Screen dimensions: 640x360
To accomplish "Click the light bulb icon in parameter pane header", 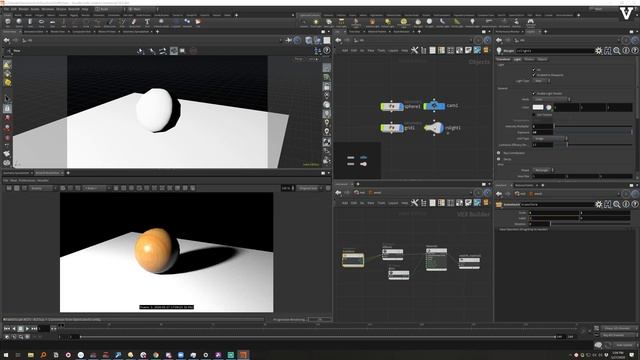I will (x=499, y=51).
